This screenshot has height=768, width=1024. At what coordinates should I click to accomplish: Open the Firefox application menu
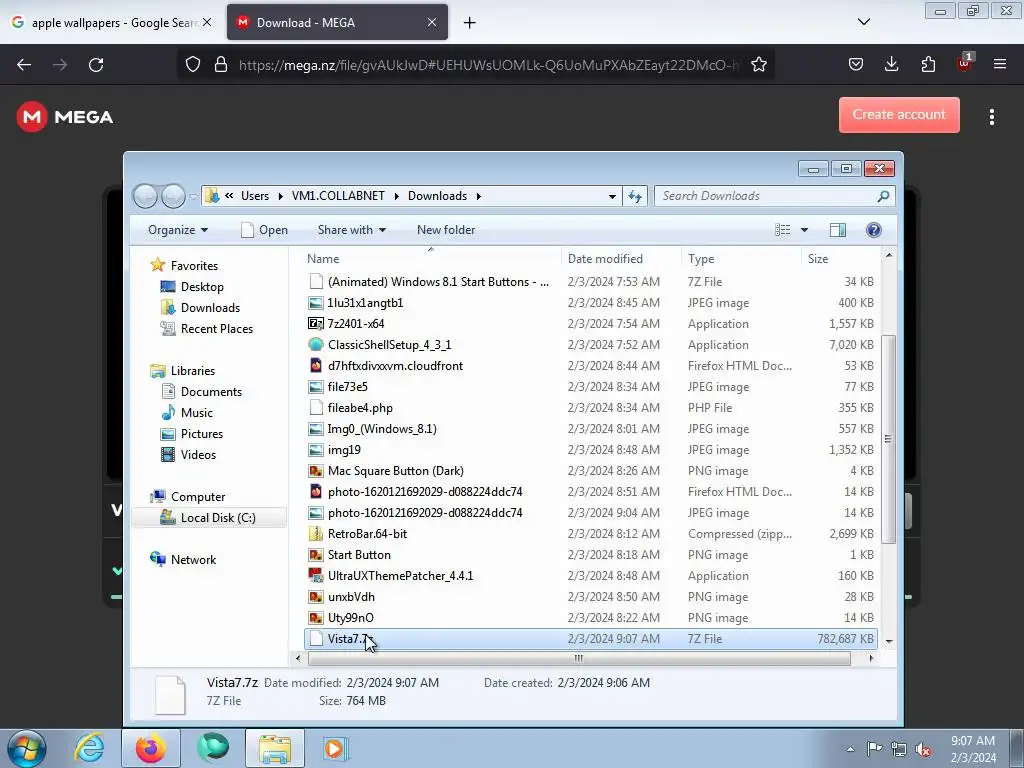(999, 64)
